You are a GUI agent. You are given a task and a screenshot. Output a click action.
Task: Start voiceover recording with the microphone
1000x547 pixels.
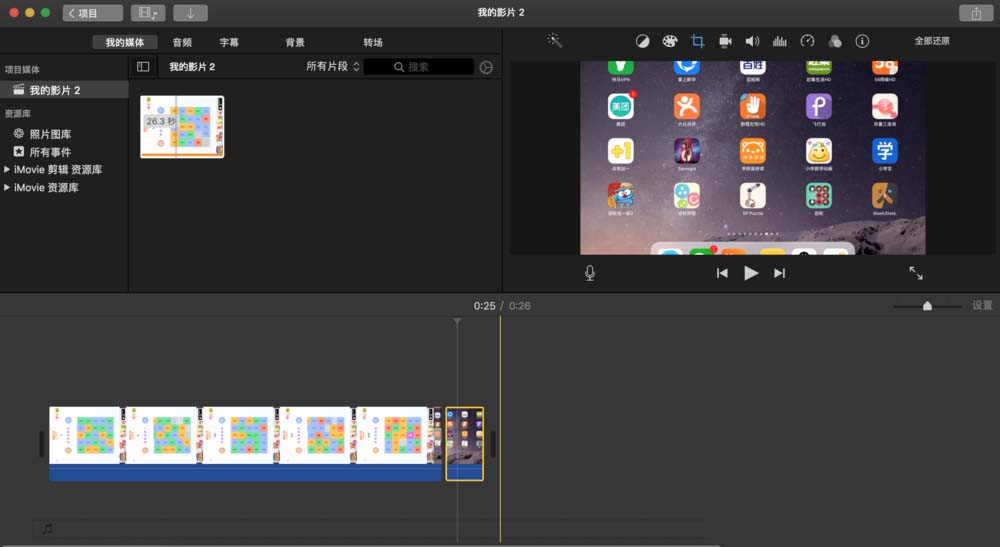coord(590,273)
